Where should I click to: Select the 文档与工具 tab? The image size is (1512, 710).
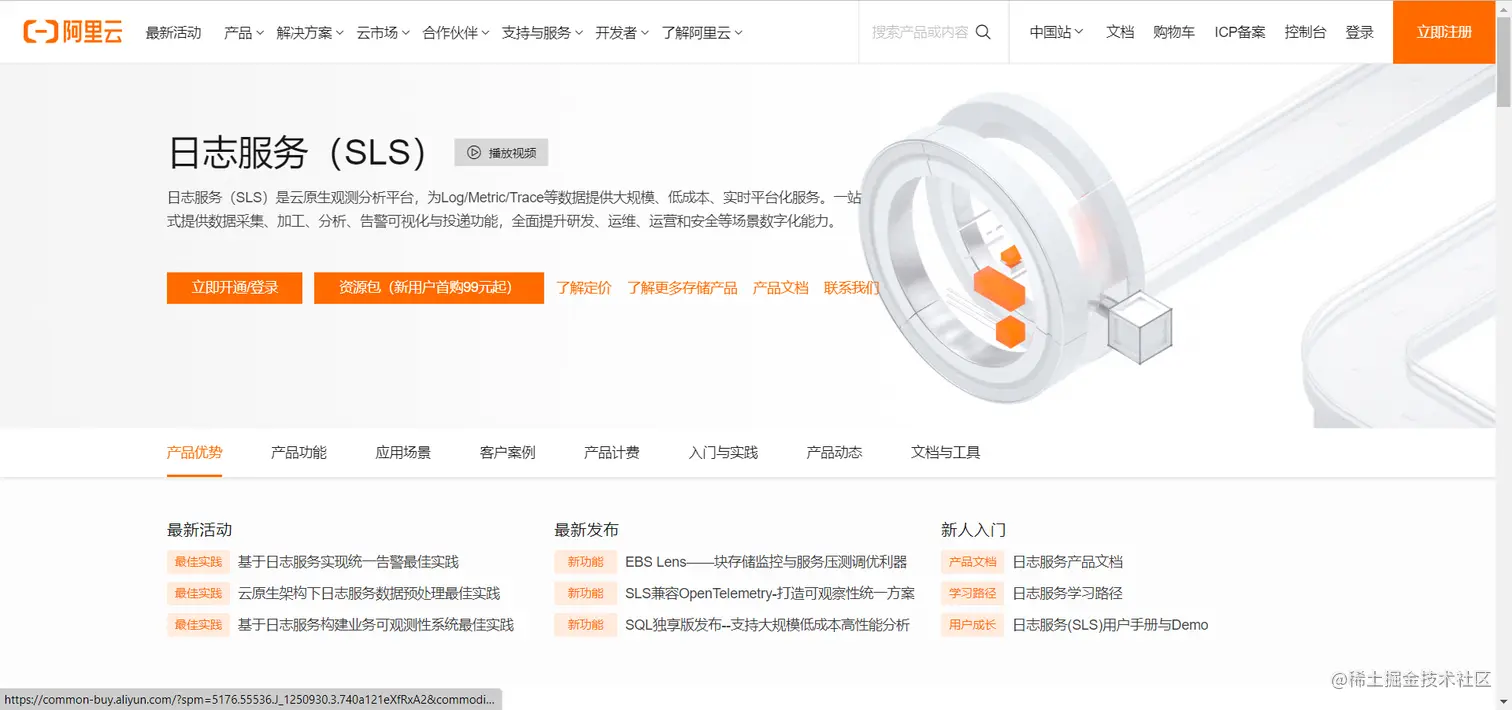(946, 452)
